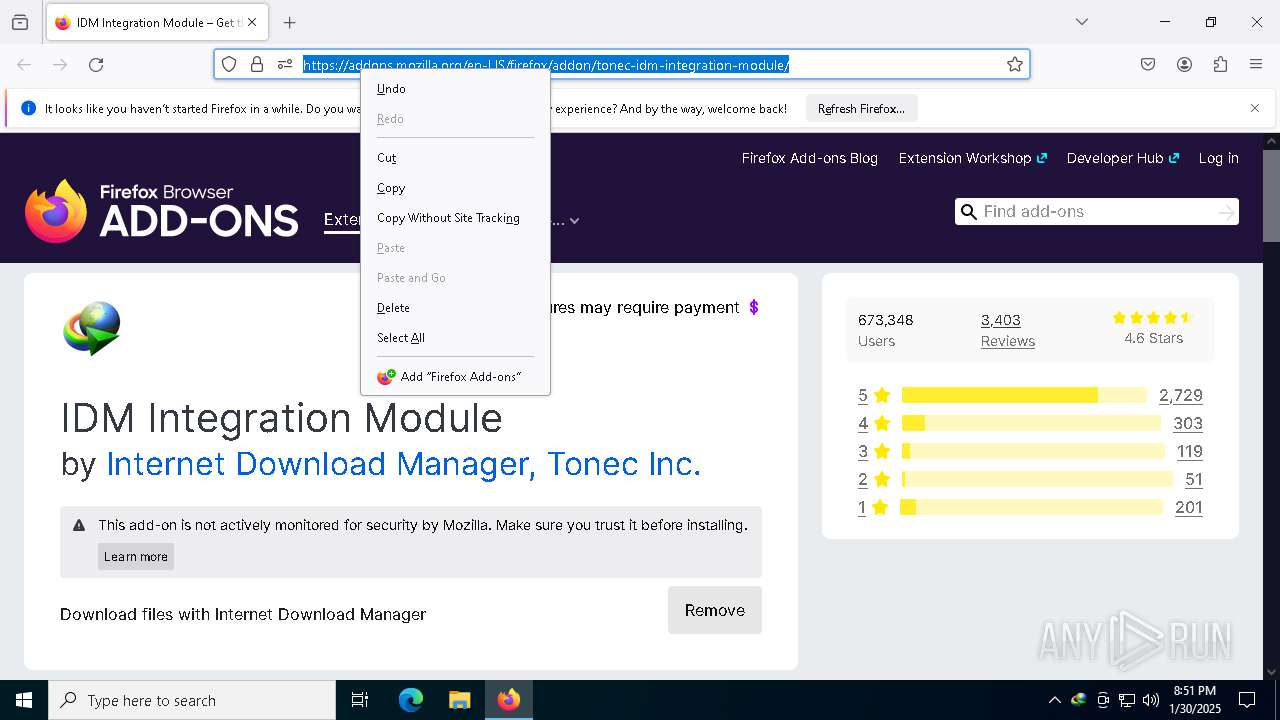Choose Copy in the context menu
Image resolution: width=1280 pixels, height=720 pixels.
[455, 188]
